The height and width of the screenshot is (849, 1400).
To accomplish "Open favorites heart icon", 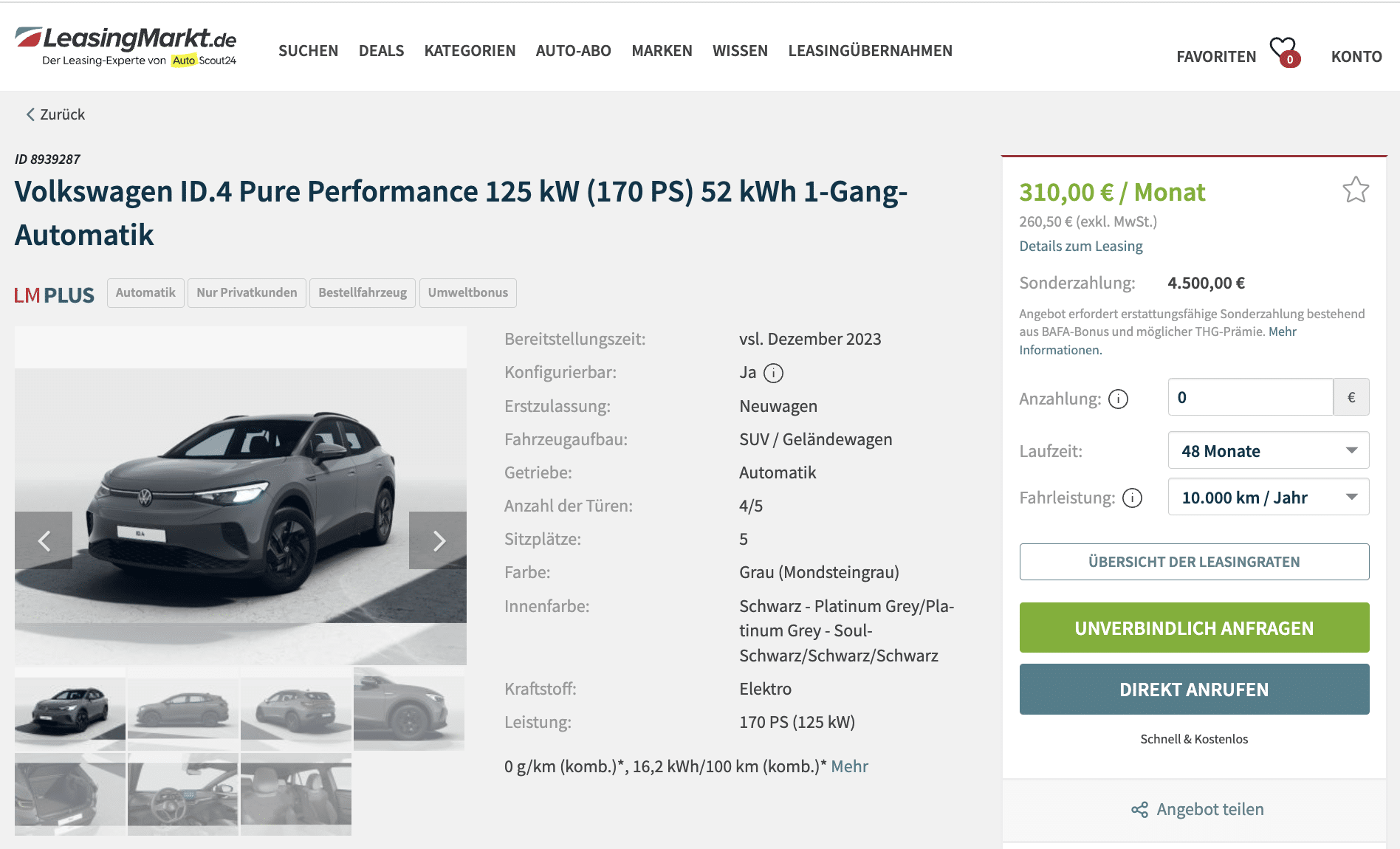I will coord(1285,52).
